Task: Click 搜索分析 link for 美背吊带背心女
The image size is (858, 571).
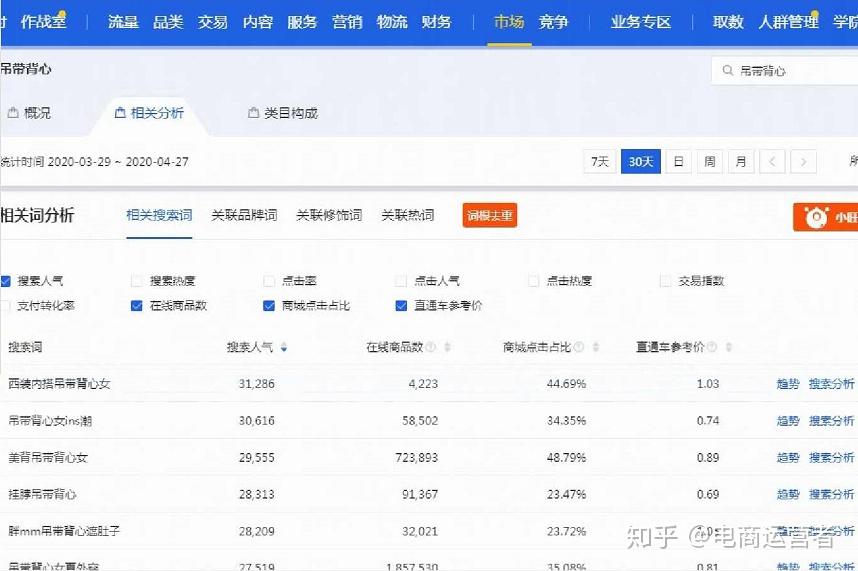Action: 831,457
